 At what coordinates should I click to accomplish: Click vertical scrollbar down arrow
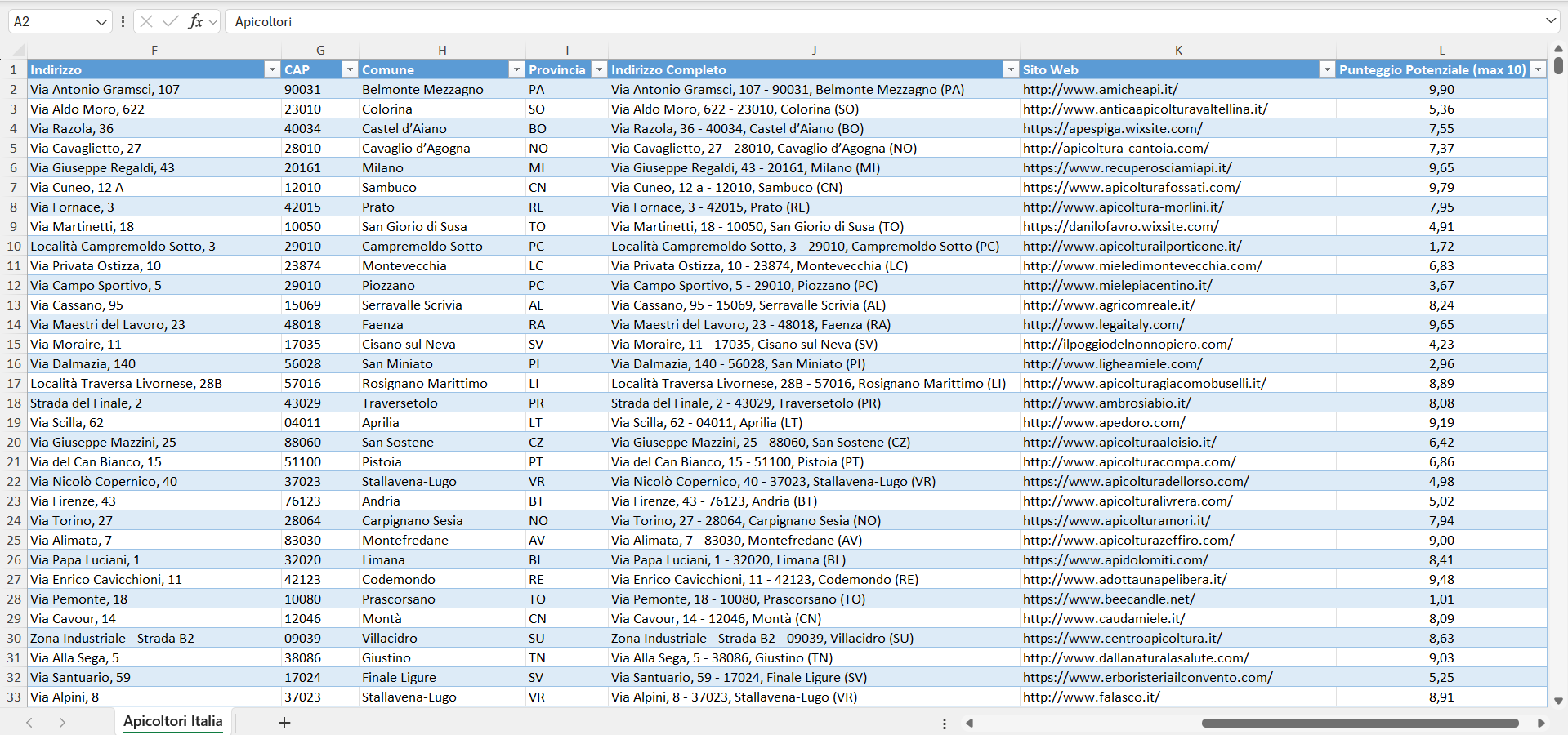pyautogui.click(x=1558, y=701)
